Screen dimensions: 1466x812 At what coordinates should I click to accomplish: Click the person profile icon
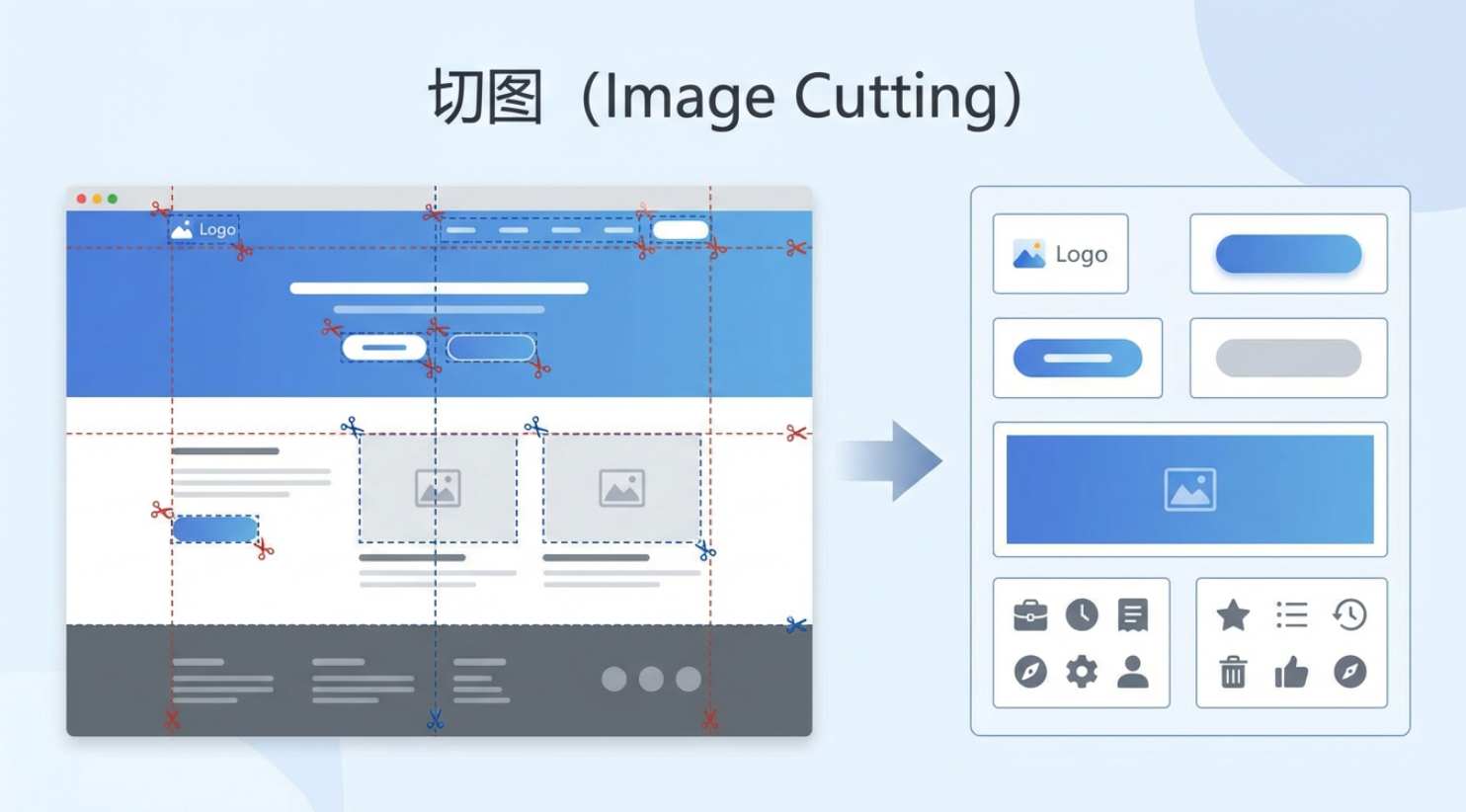pos(1132,672)
